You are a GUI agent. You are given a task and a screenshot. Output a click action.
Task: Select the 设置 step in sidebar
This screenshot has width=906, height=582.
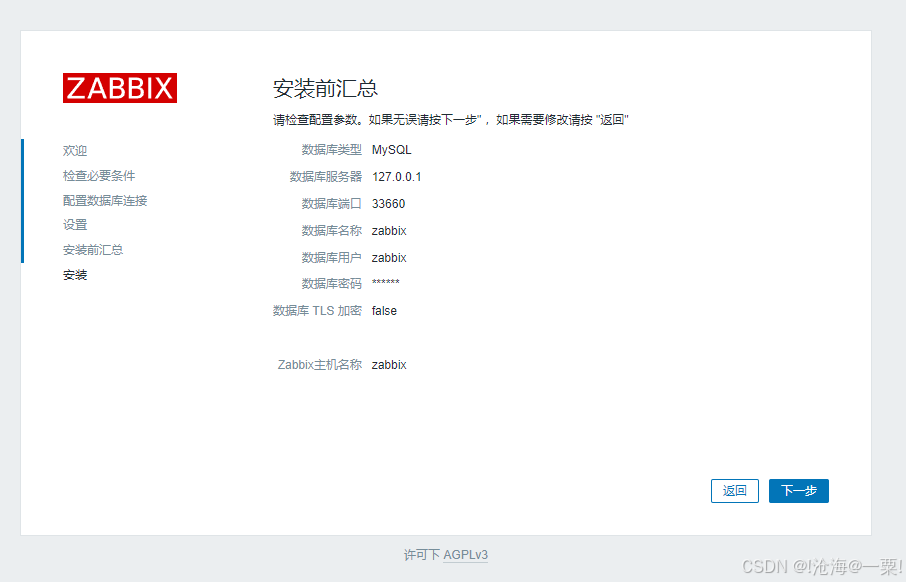75,224
